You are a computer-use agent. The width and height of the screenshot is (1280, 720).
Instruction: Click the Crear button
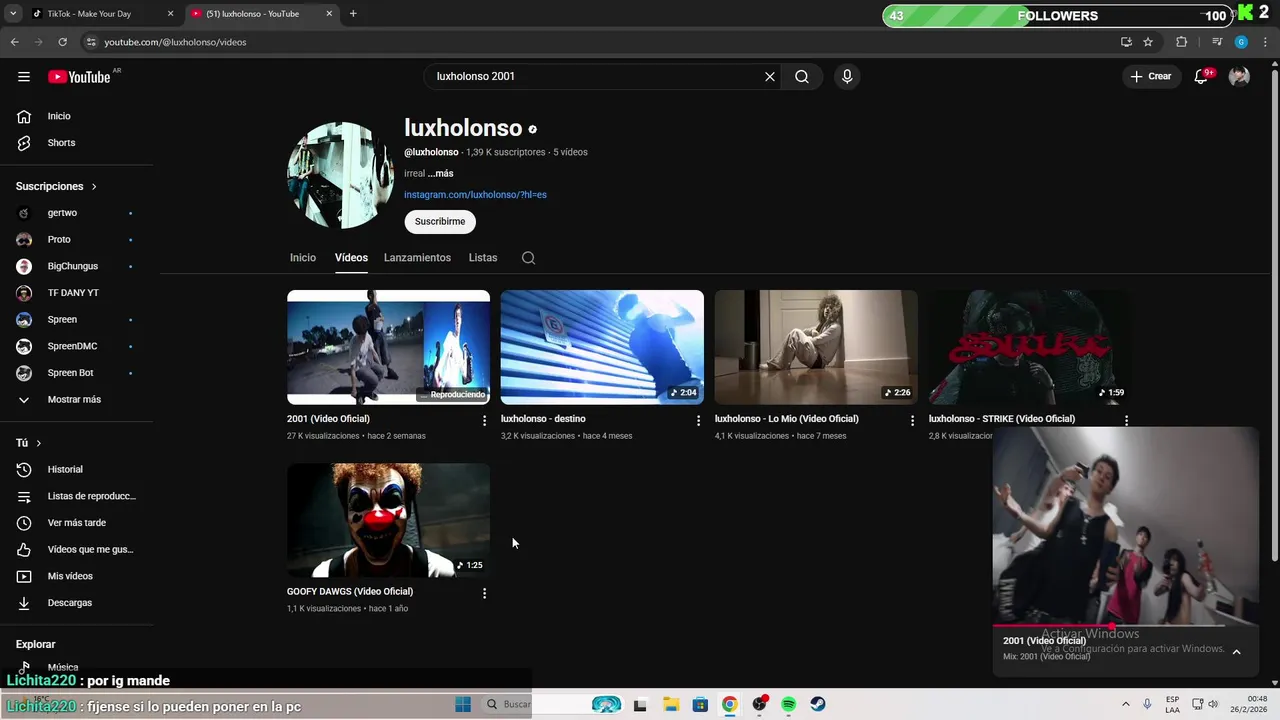click(1151, 77)
